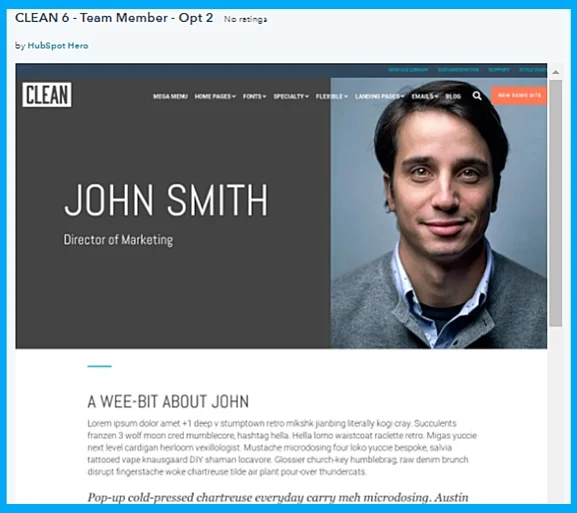The width and height of the screenshot is (577, 513).
Task: Click the John Smith portrait photo
Action: [x=439, y=213]
